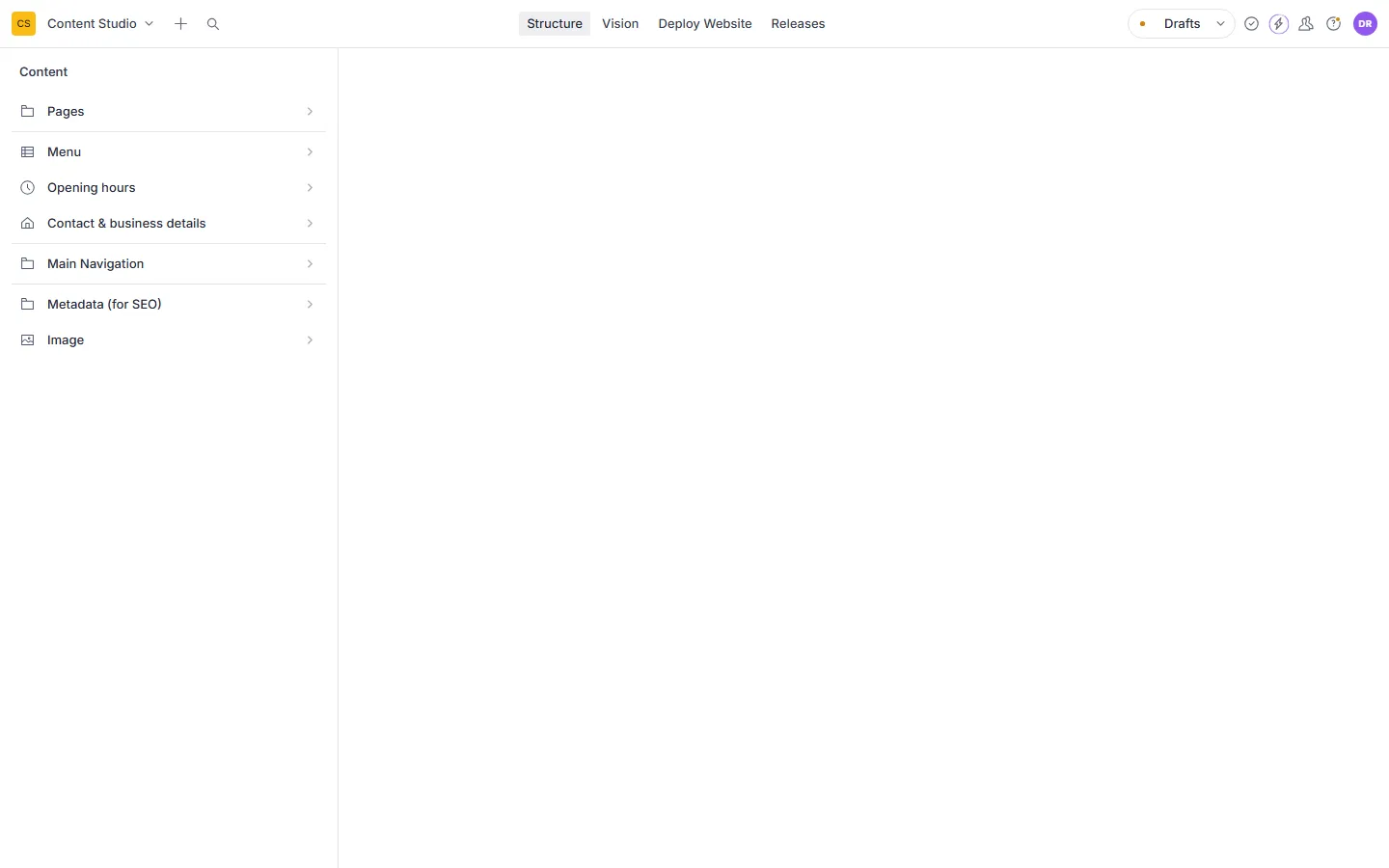Image resolution: width=1389 pixels, height=868 pixels.
Task: Open the DR user avatar menu
Action: (1365, 23)
